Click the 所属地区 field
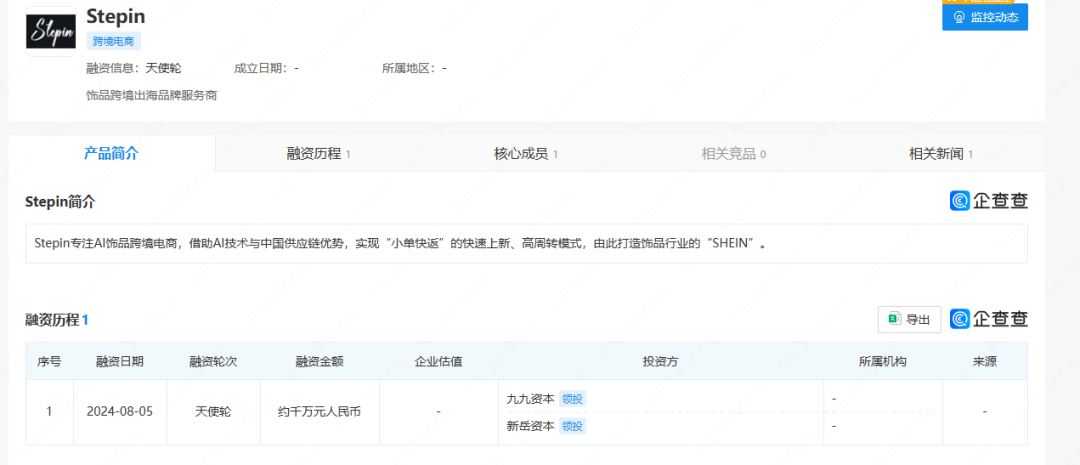 coord(414,68)
